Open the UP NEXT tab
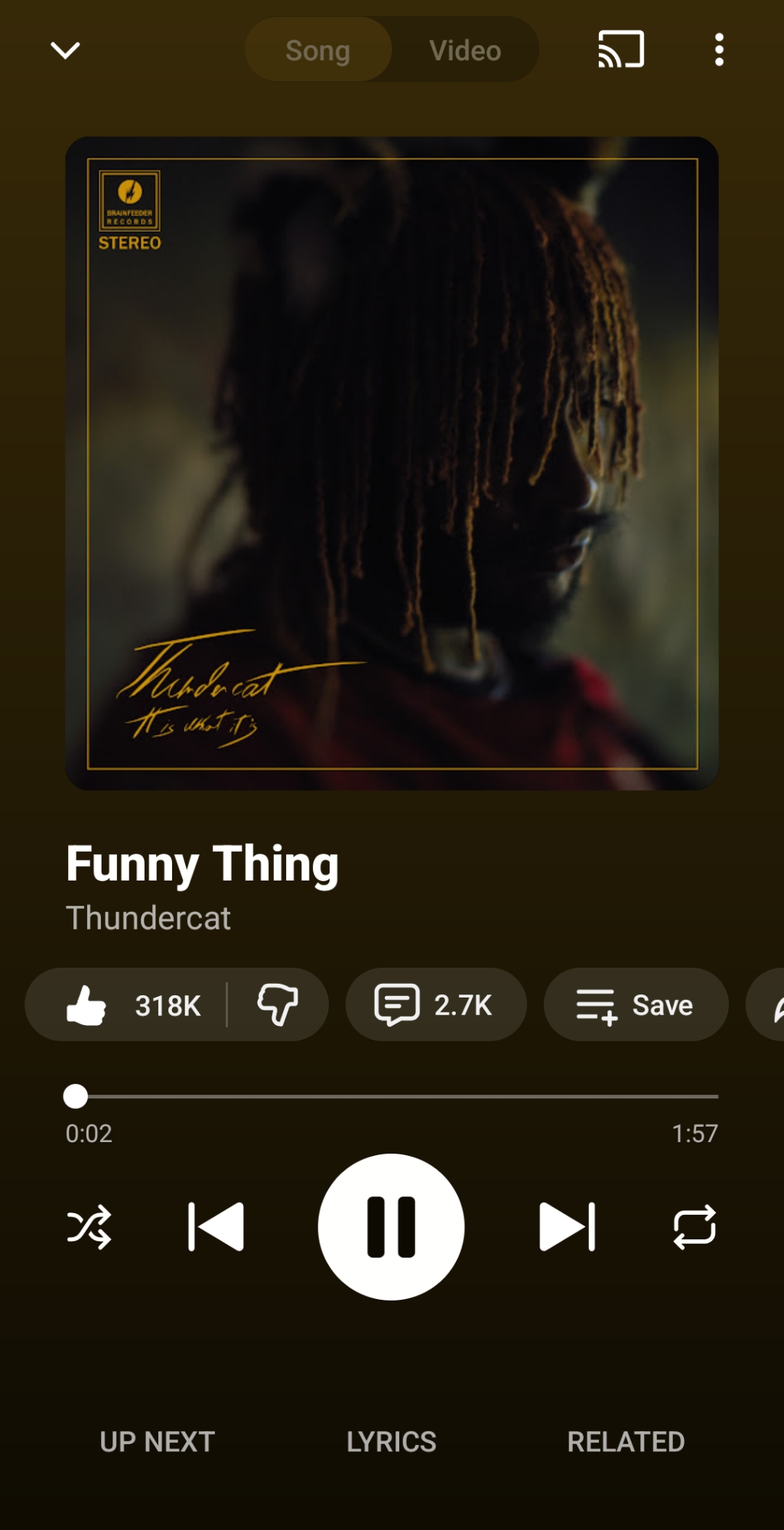 pos(158,1442)
